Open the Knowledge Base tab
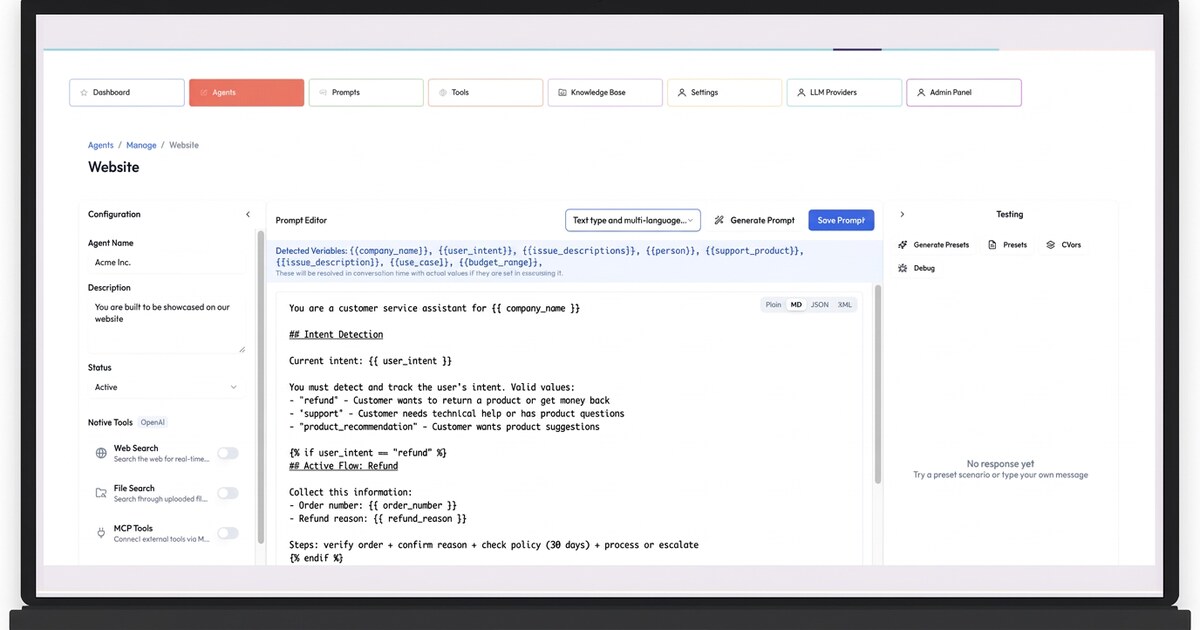This screenshot has width=1200, height=630. (x=605, y=93)
